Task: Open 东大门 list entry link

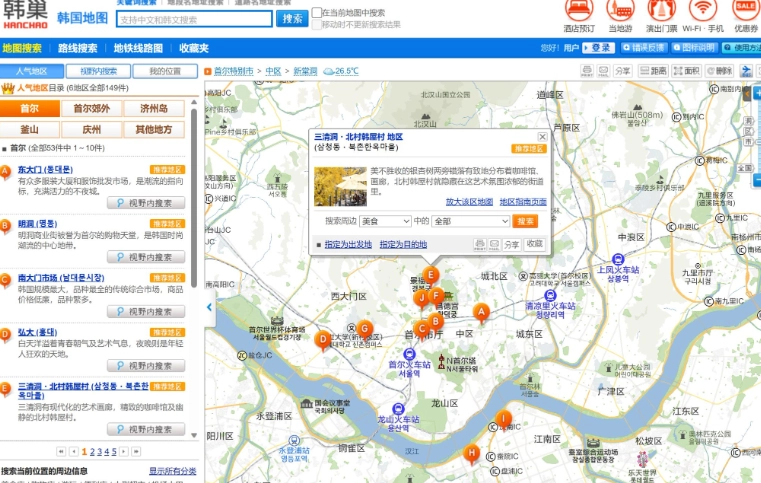Action: click(45, 169)
